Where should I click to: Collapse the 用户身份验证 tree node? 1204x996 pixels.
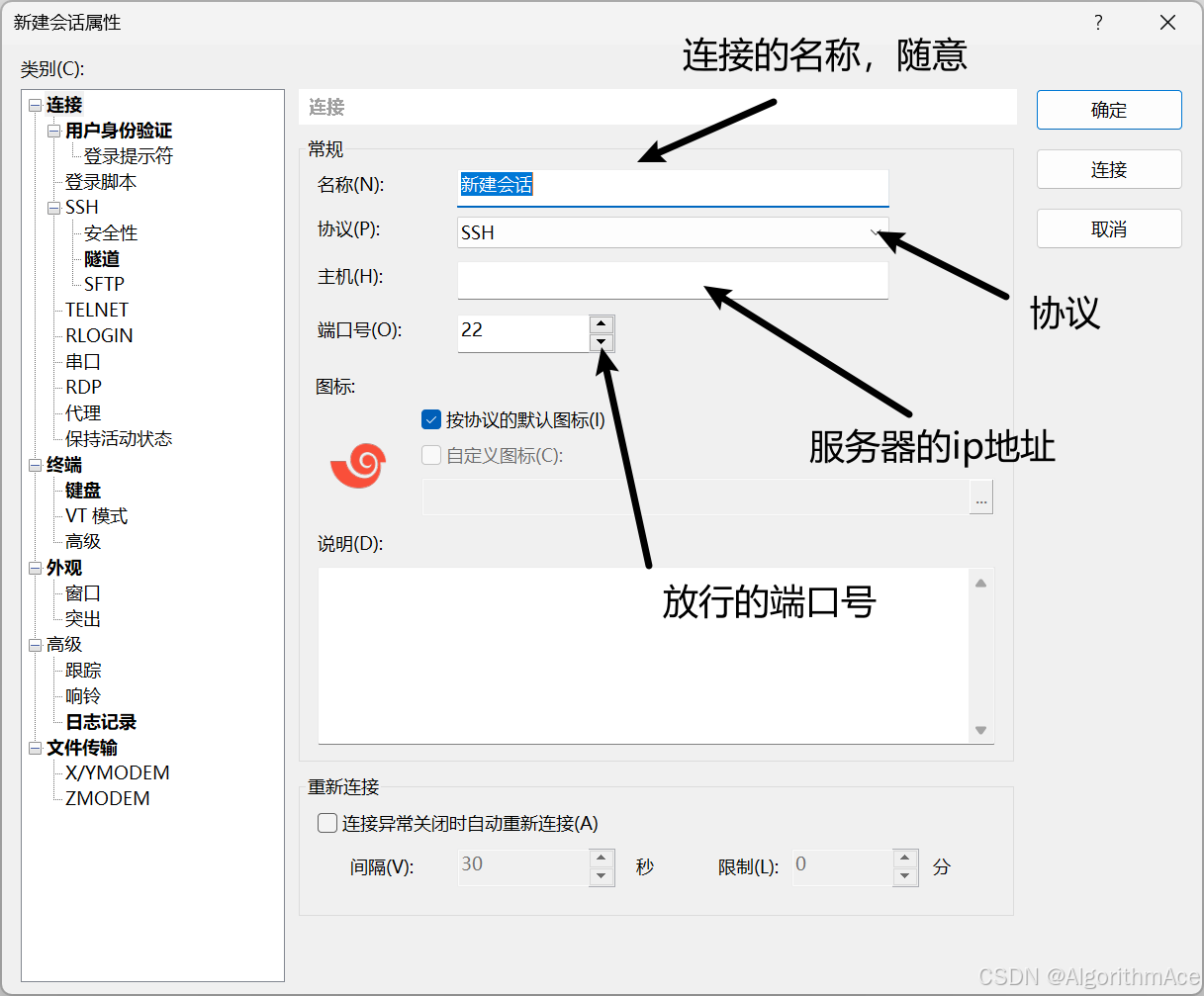(54, 131)
